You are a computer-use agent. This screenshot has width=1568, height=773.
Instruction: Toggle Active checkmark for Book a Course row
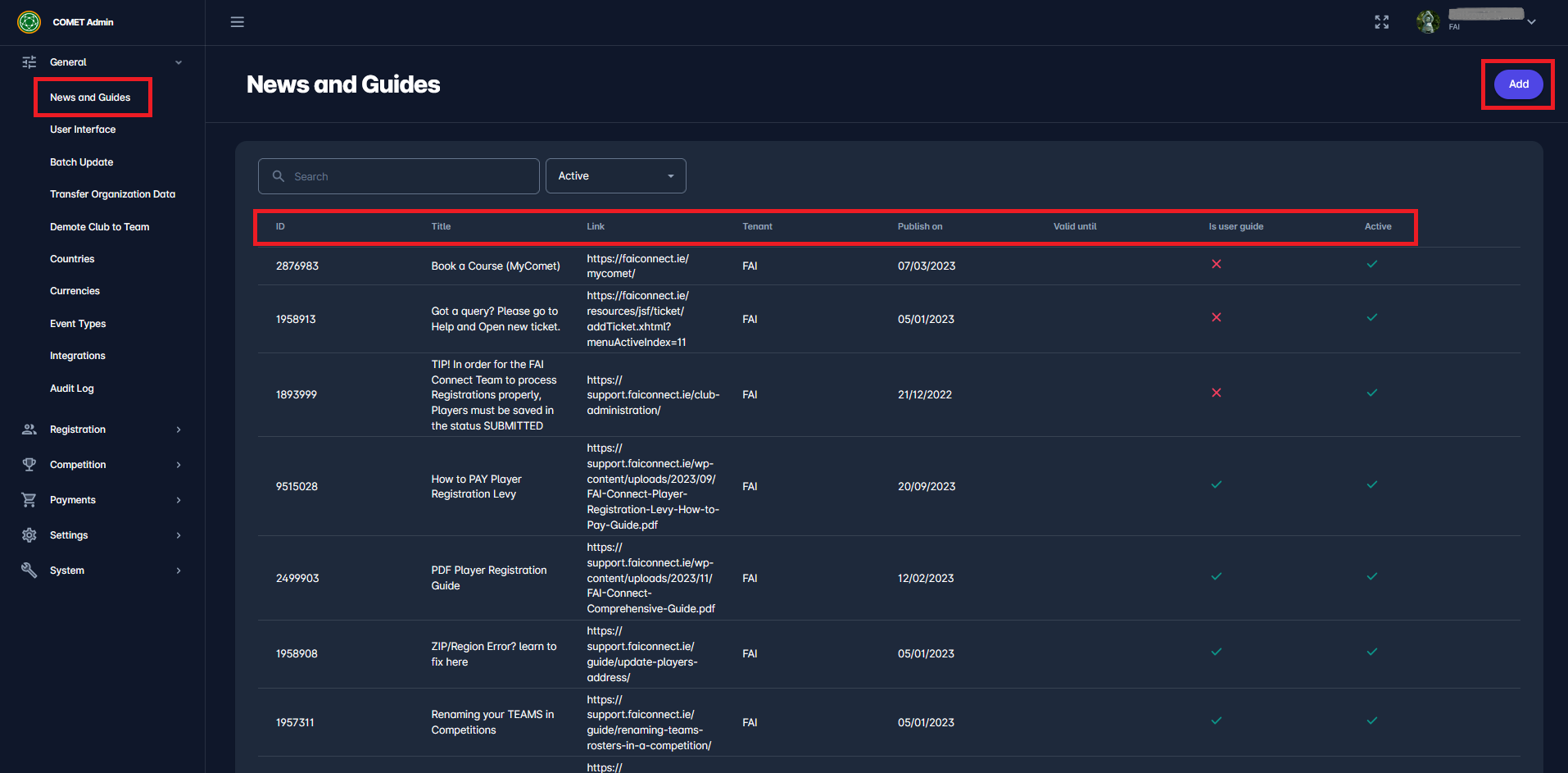(1371, 265)
